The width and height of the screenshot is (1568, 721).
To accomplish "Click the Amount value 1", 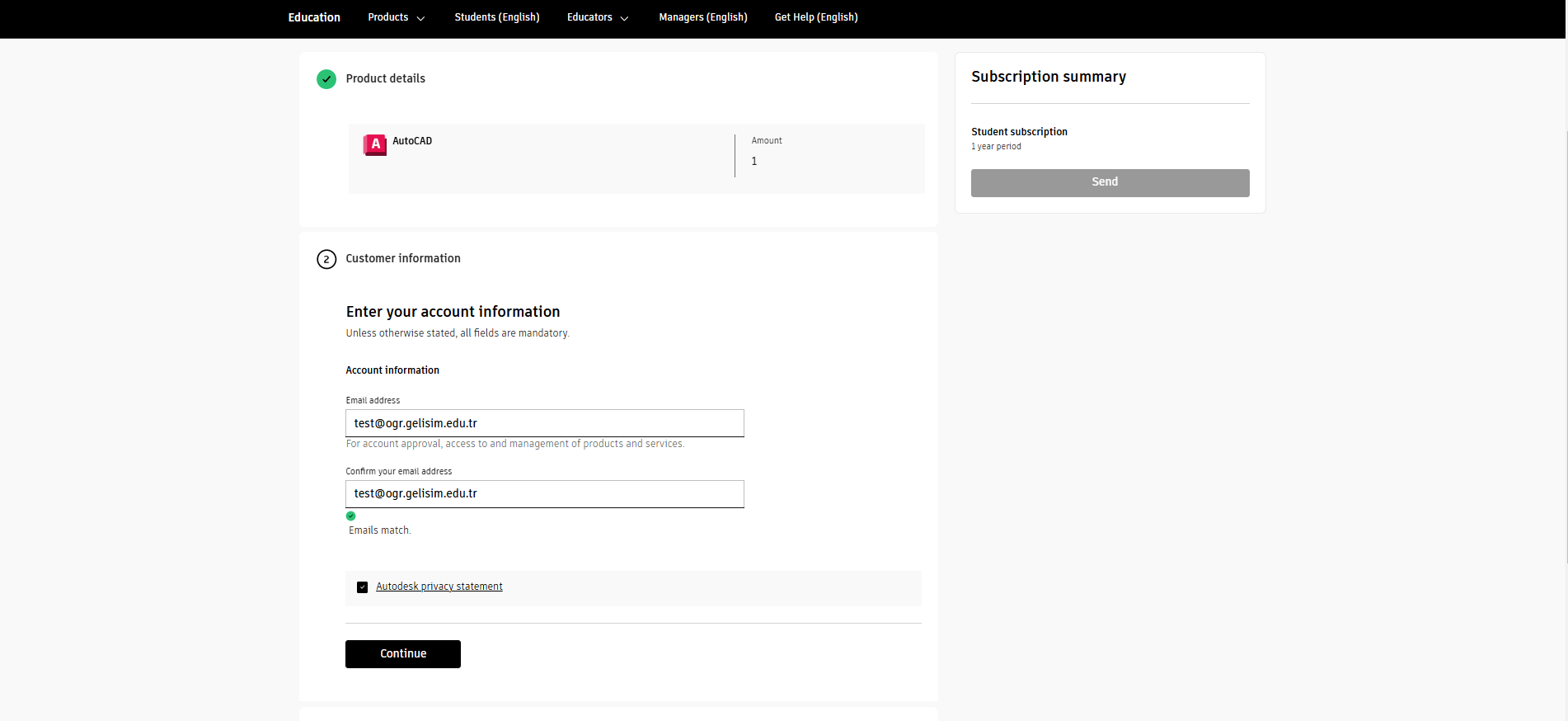I will pos(754,162).
